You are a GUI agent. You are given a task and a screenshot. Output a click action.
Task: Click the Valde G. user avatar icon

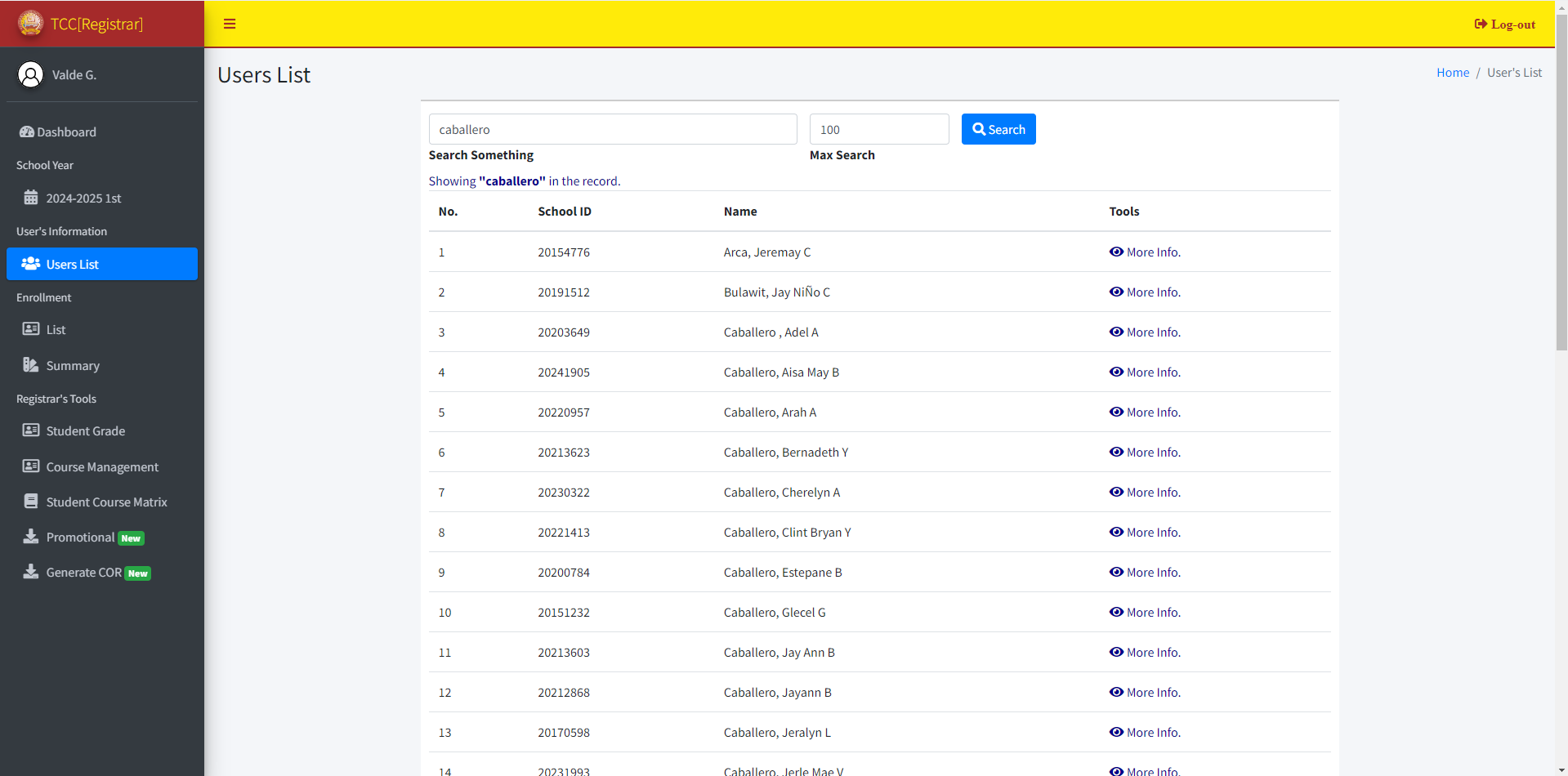[31, 74]
